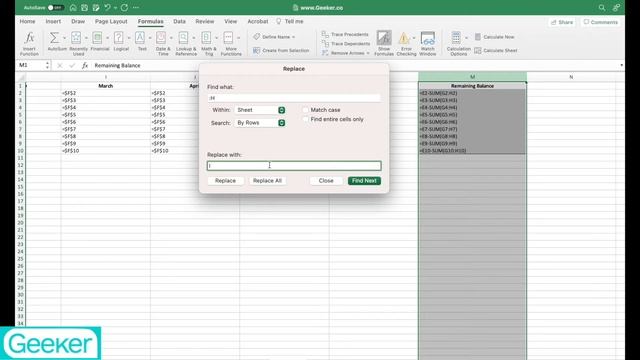
Task: Enable the Match case checkbox
Action: pos(305,110)
